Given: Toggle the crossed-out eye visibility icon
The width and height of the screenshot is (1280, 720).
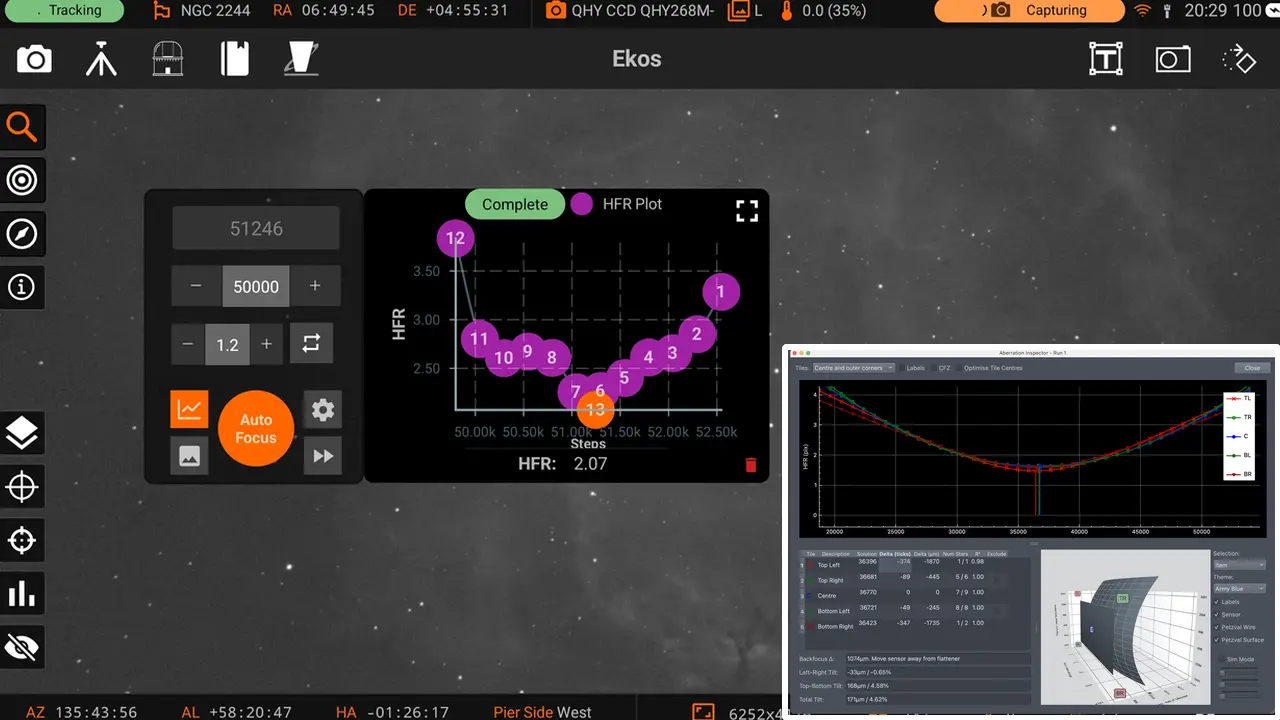Looking at the screenshot, I should point(22,648).
